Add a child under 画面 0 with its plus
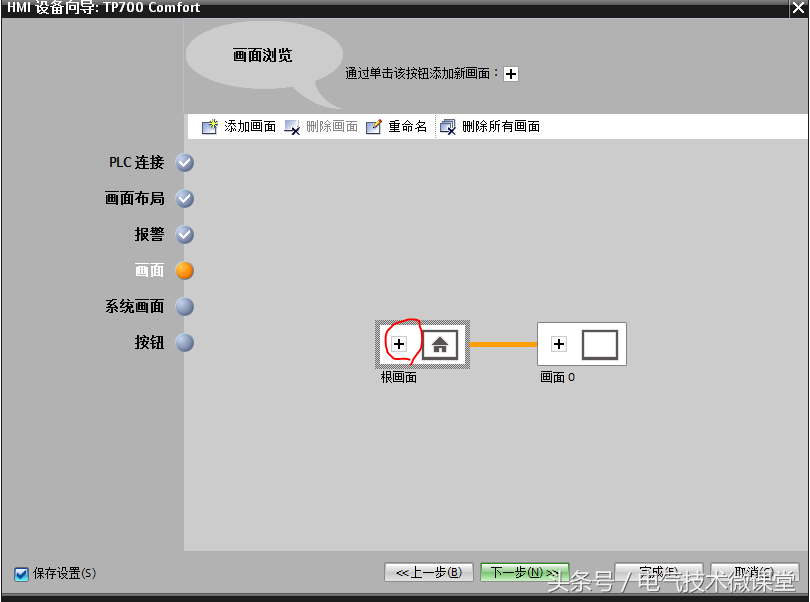 pos(558,344)
